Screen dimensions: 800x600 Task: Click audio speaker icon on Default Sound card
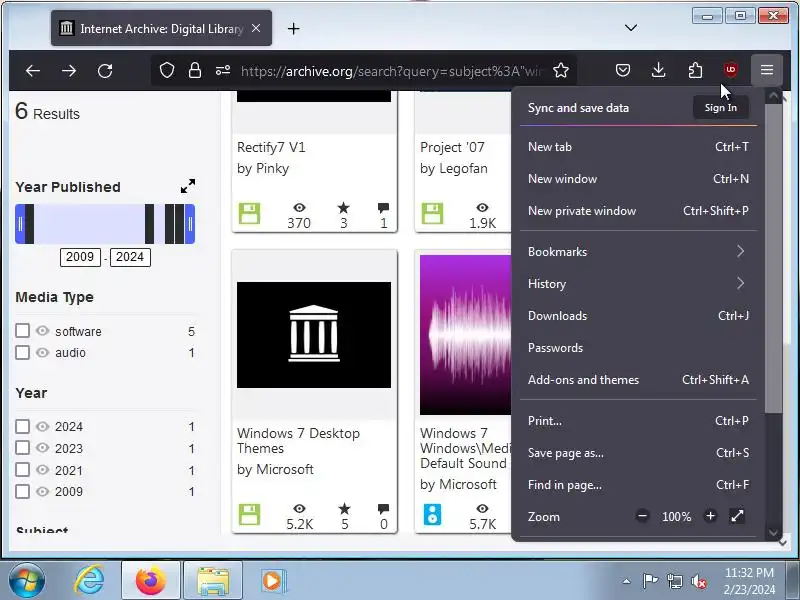pyautogui.click(x=432, y=514)
